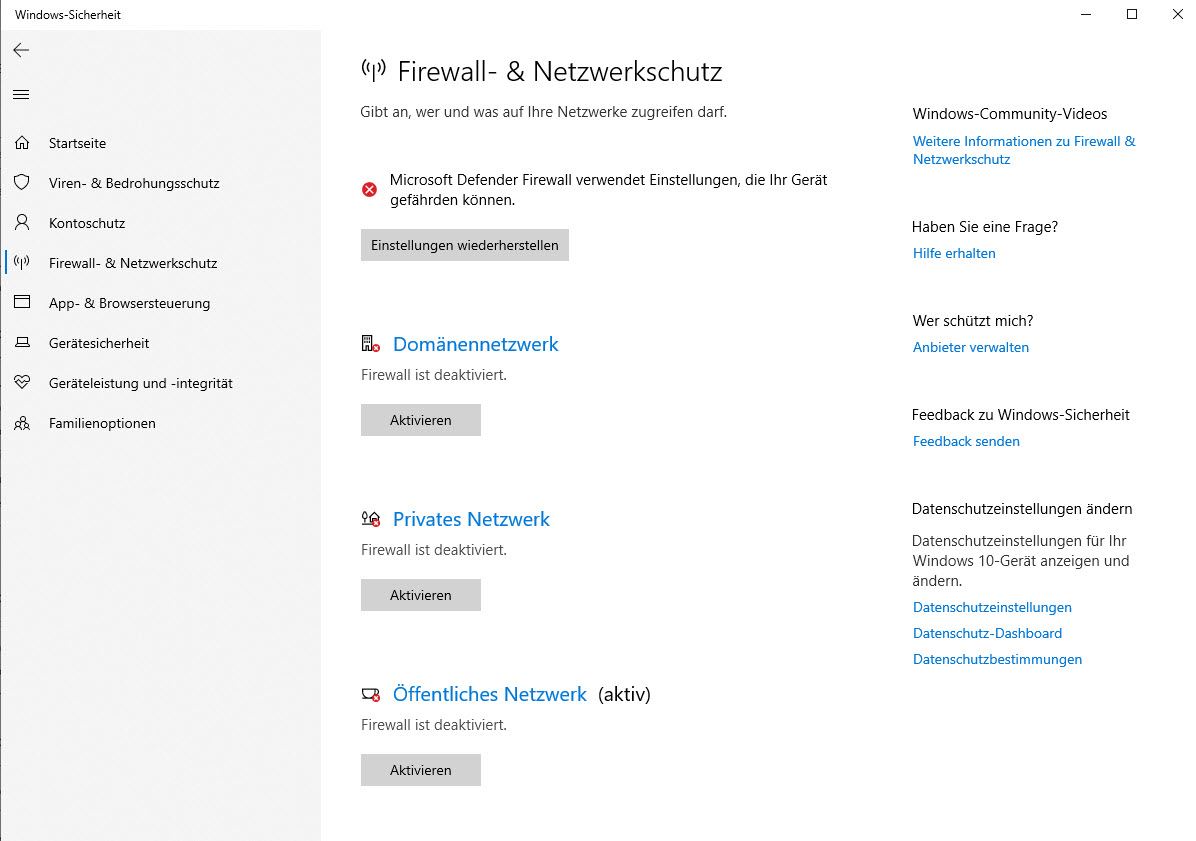The width and height of the screenshot is (1196, 841).
Task: Activate firewall for Öffentliches Netzwerk
Action: (420, 770)
